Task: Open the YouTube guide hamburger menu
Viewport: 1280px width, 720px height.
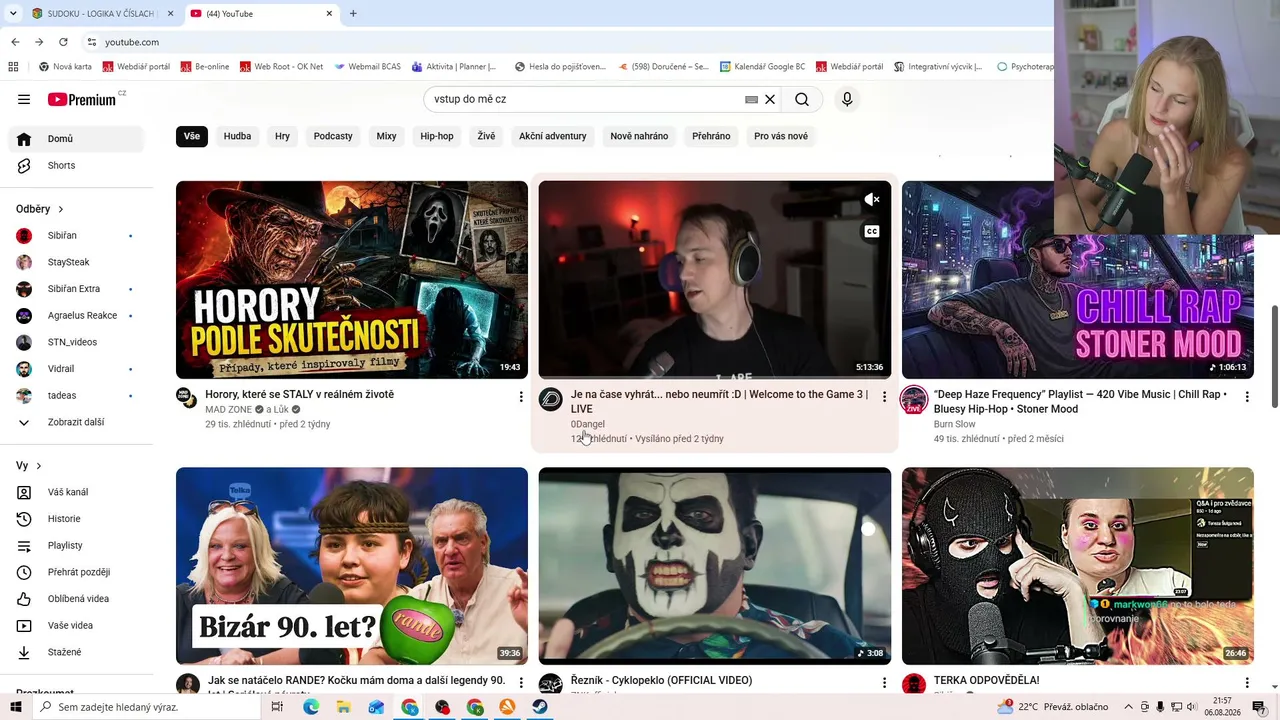Action: (24, 99)
